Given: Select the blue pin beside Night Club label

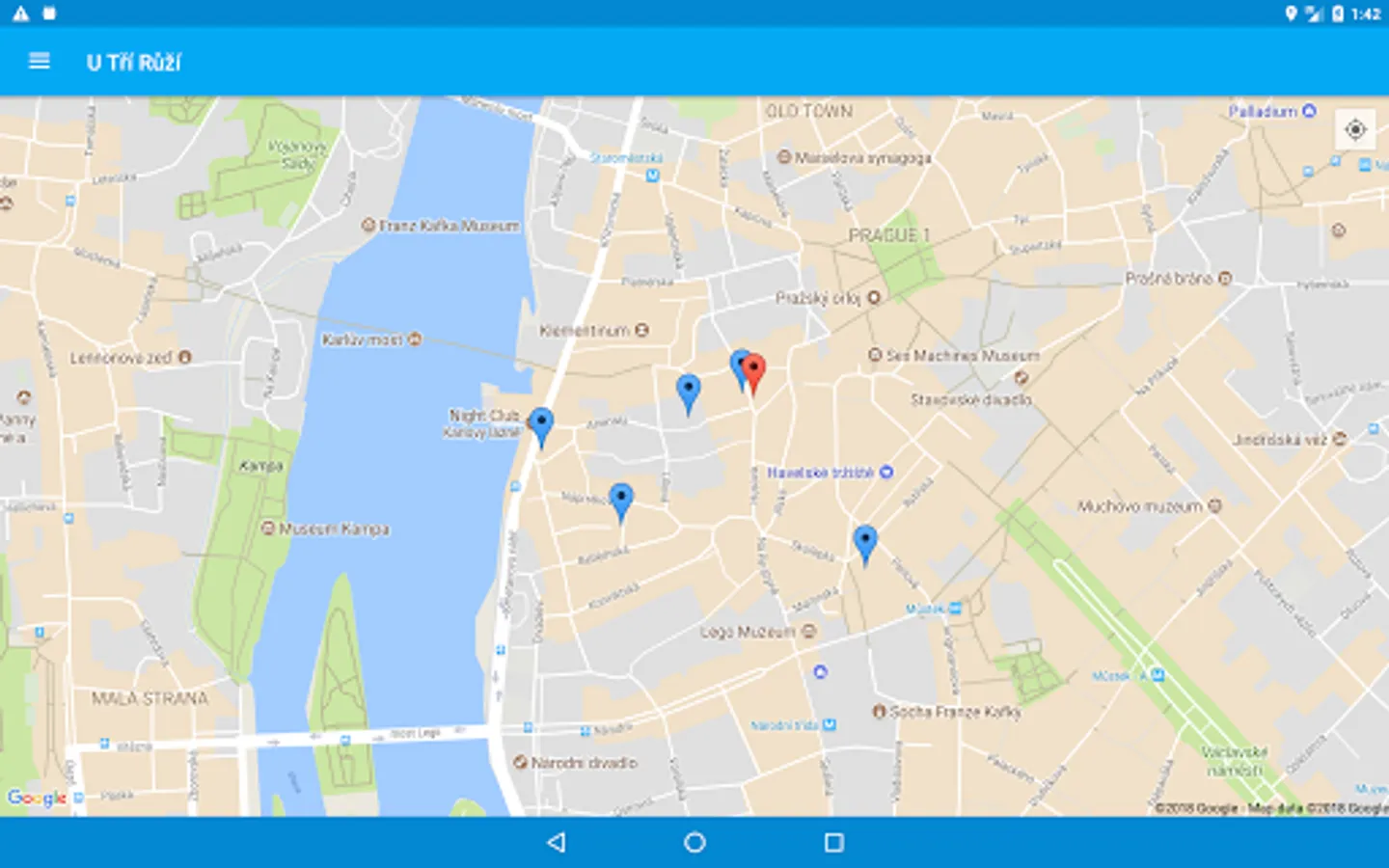Looking at the screenshot, I should click(x=541, y=428).
